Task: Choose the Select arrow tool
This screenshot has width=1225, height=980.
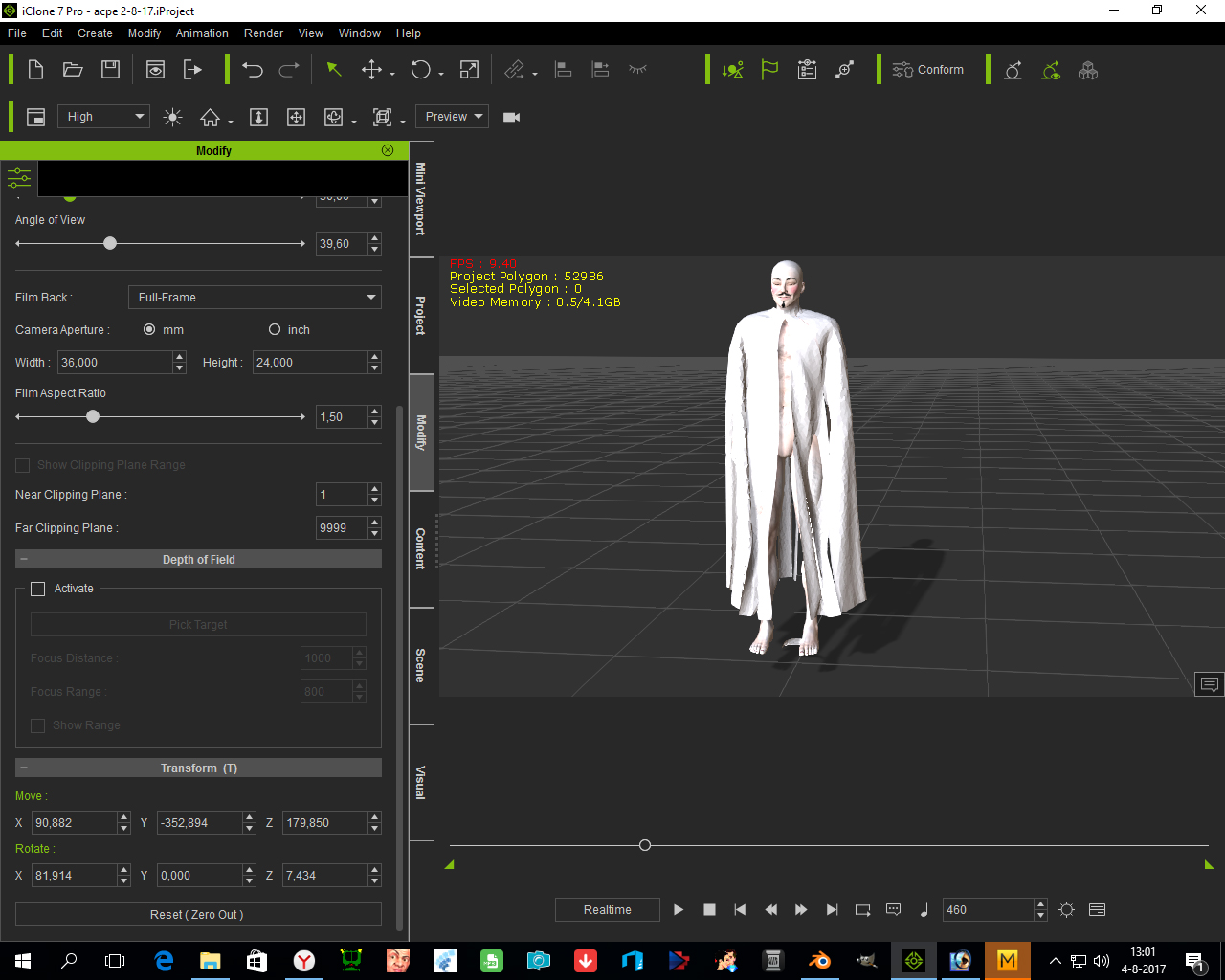Action: pos(333,70)
